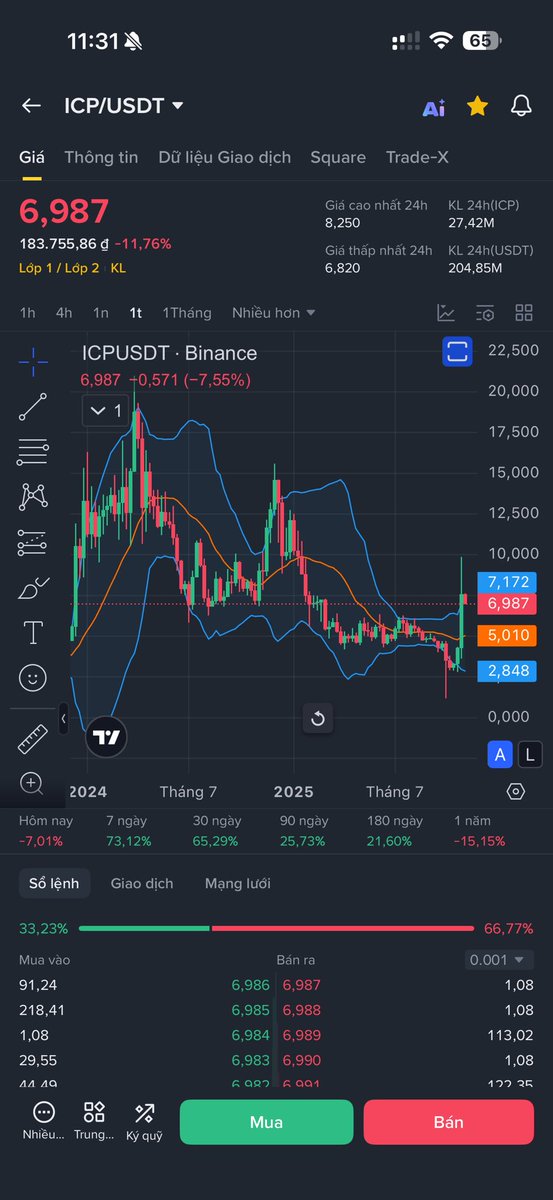
Task: Select the trend line drawing tool
Action: tap(33, 407)
